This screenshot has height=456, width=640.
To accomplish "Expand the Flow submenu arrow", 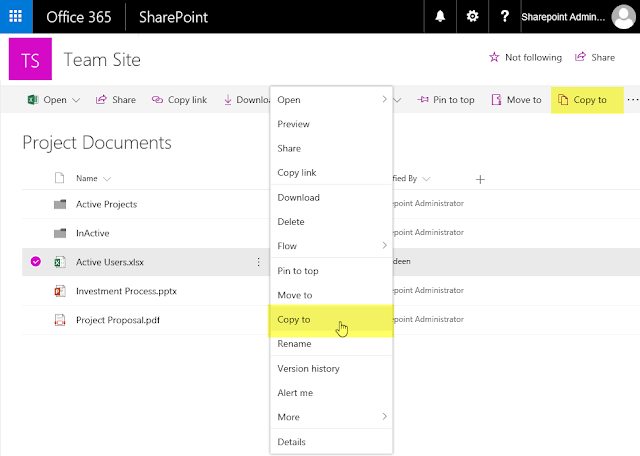I will (x=384, y=245).
